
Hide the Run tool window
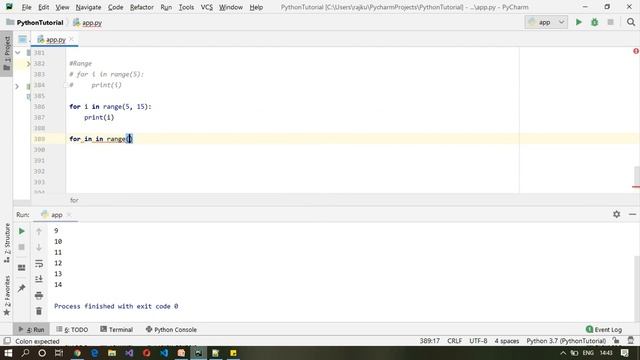632,214
